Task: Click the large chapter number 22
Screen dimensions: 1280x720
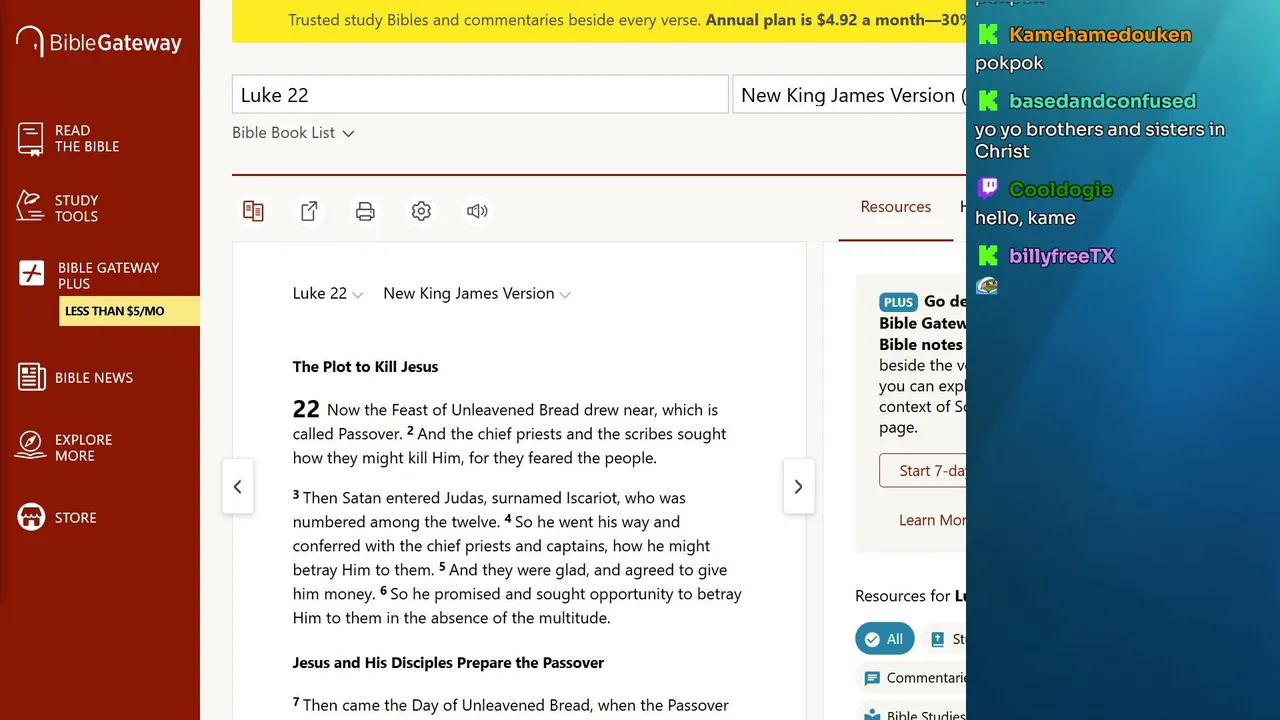Action: point(306,409)
